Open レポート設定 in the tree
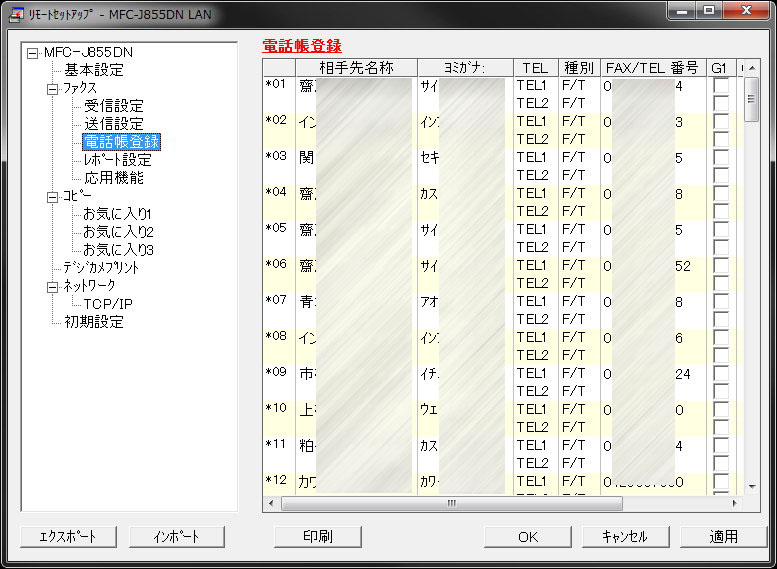This screenshot has height=569, width=777. (x=117, y=160)
